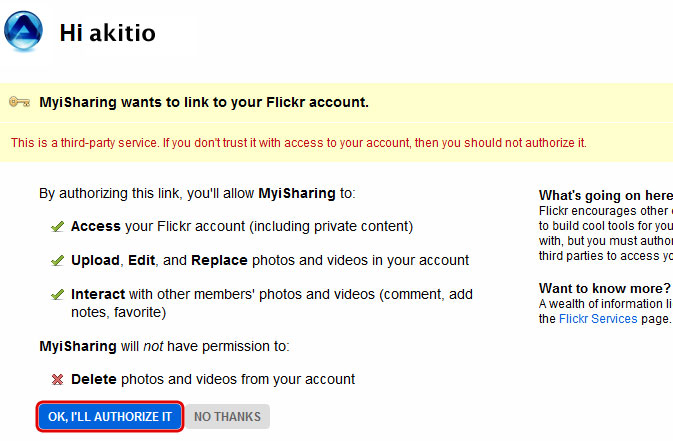
Task: Click the green checkmark beside Upload
Action: 58,261
